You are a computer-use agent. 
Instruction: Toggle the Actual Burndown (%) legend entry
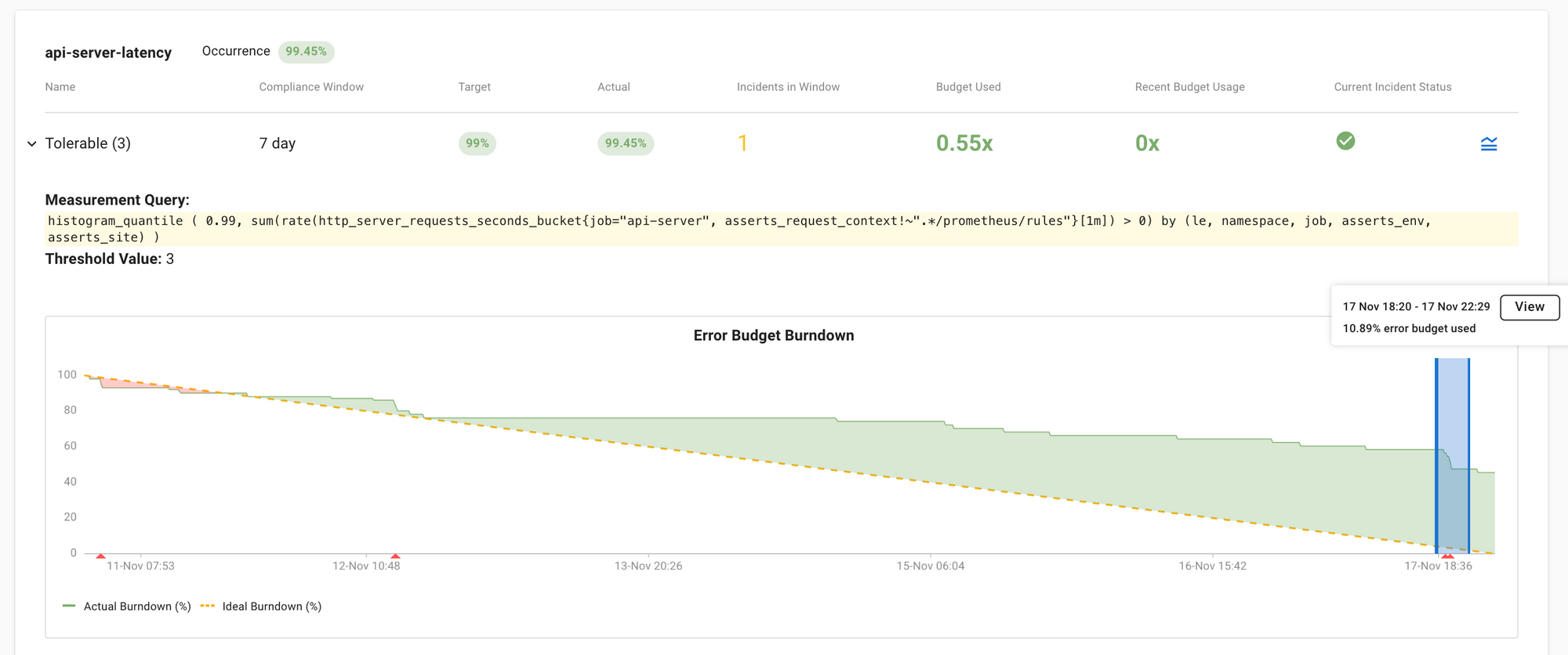(x=127, y=606)
